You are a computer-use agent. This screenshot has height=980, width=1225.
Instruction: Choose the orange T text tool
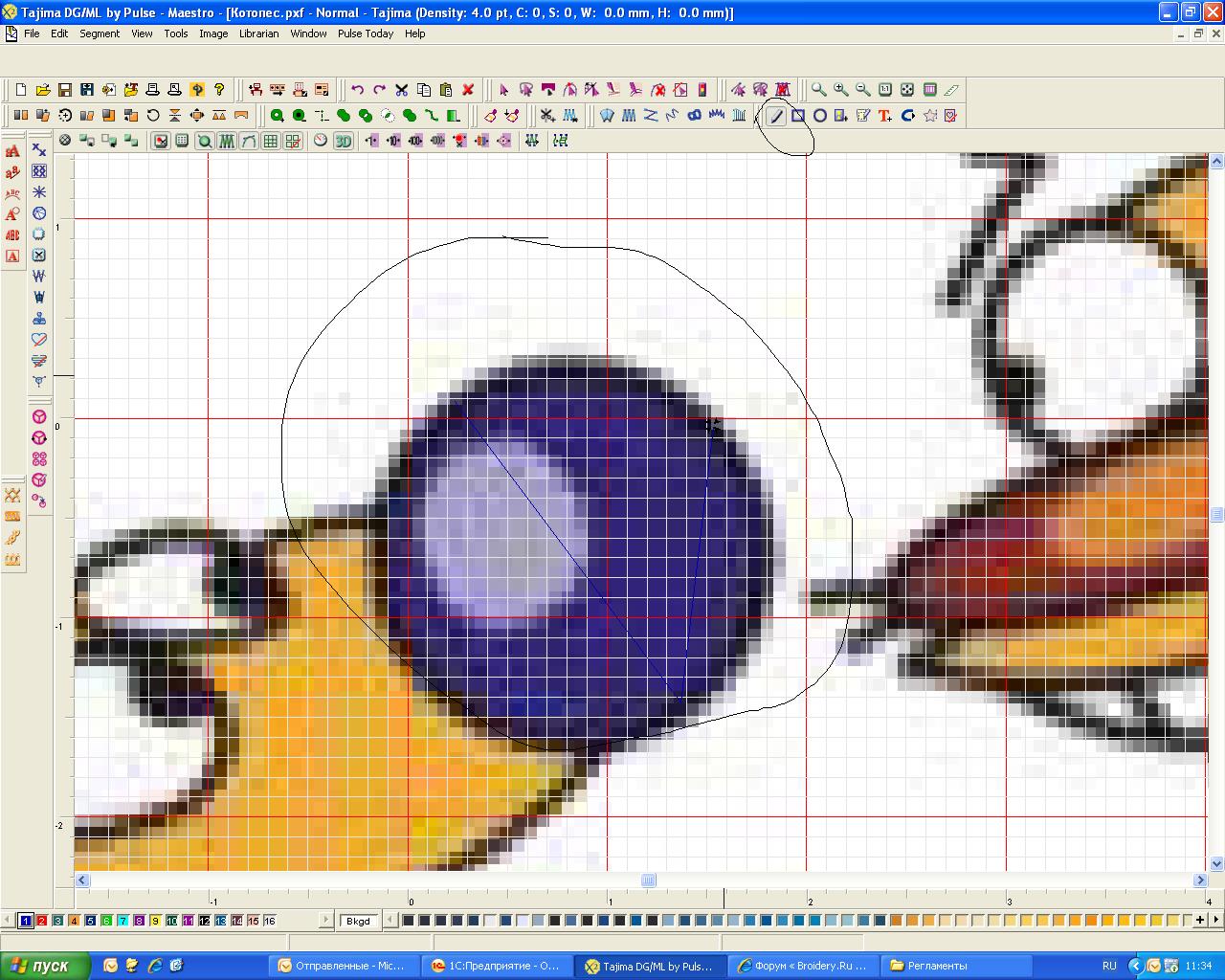click(885, 116)
